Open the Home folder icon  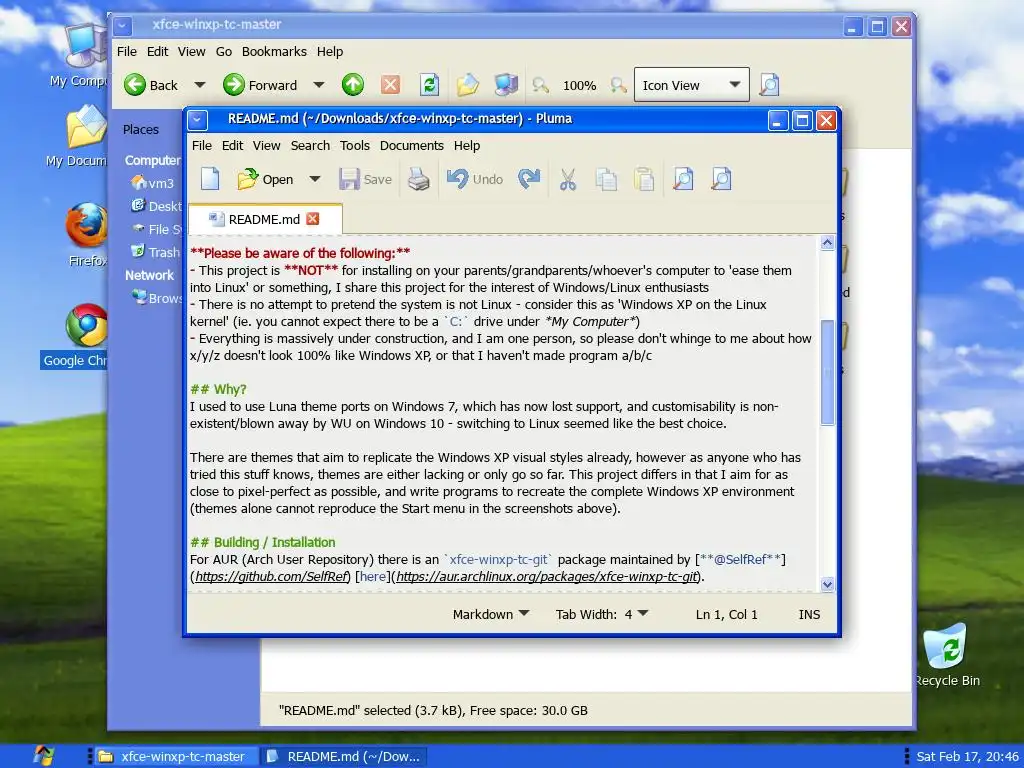(468, 85)
